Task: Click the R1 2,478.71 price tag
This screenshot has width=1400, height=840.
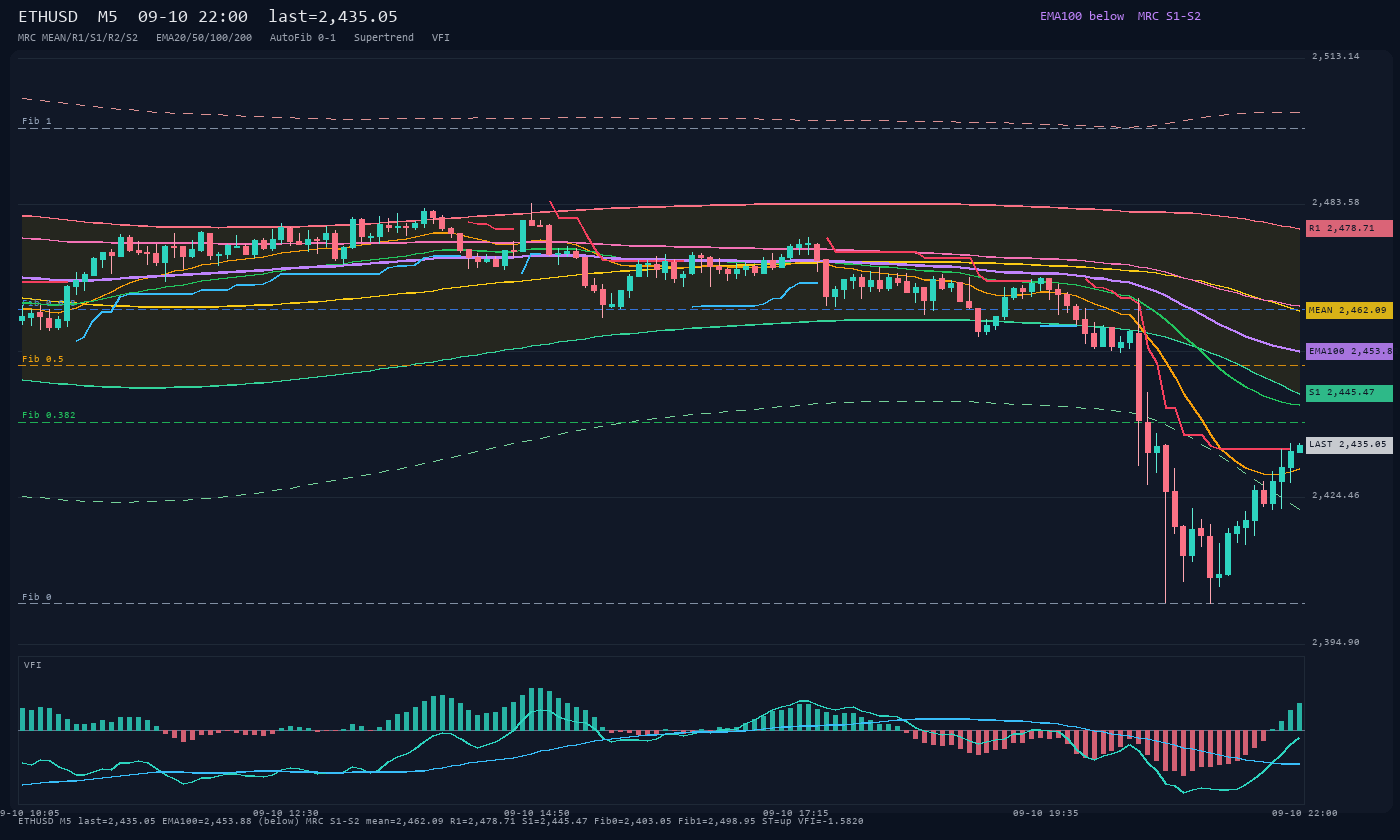Action: click(x=1349, y=228)
